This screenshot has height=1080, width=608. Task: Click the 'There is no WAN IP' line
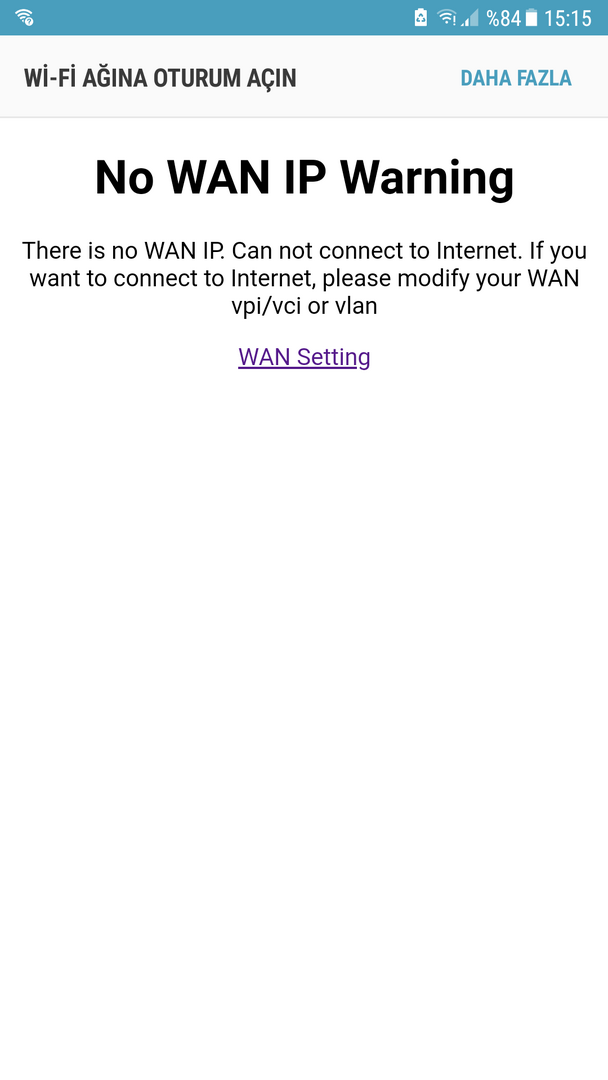click(123, 250)
